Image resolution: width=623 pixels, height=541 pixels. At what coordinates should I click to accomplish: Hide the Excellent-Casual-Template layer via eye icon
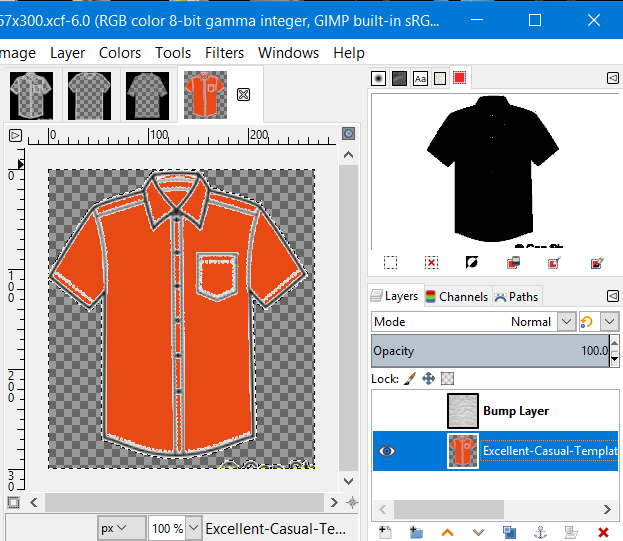point(387,452)
